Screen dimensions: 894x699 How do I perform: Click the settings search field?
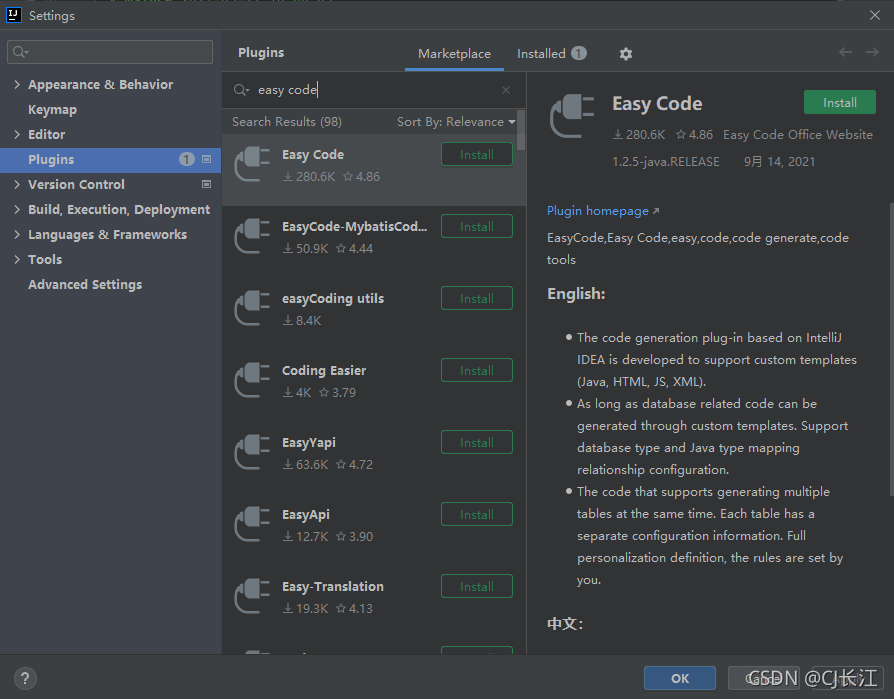[110, 52]
